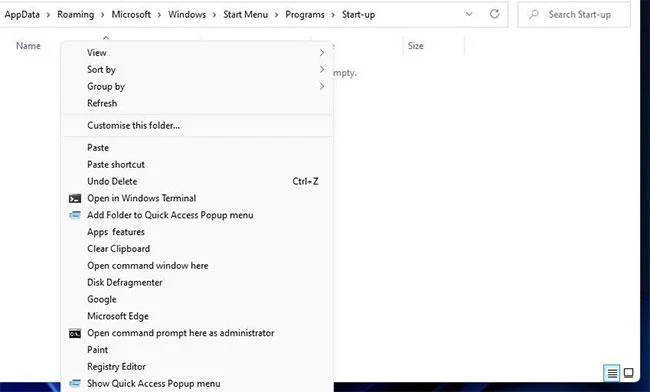Expand chevron after Programs breadcrumb
Image resolution: width=650 pixels, height=392 pixels.
[x=333, y=15]
